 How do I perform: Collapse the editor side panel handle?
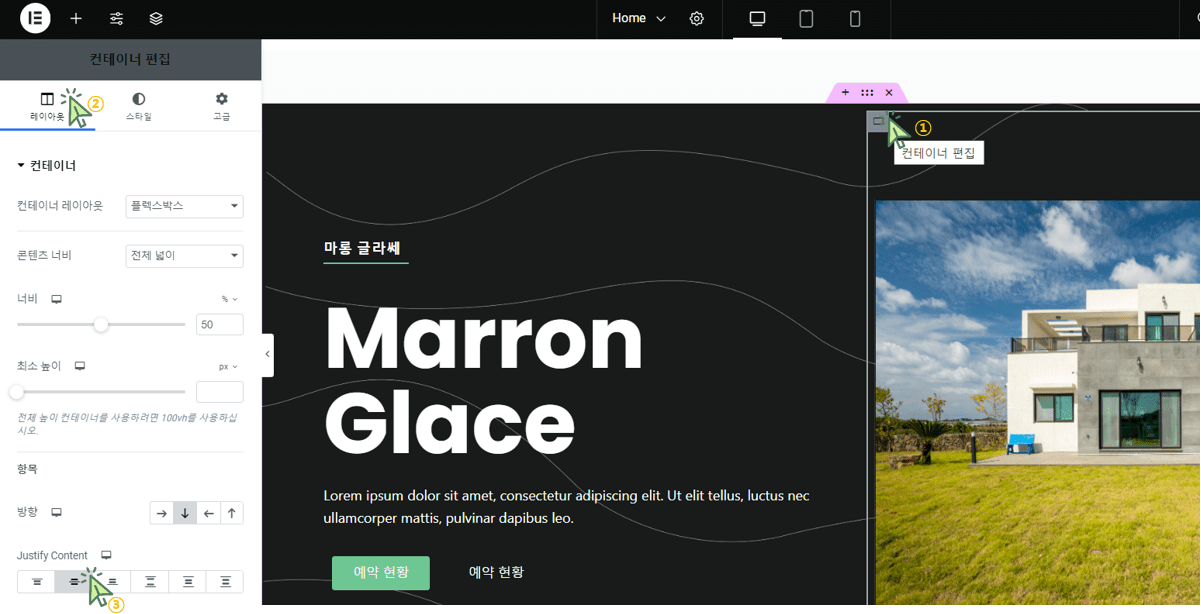pyautogui.click(x=268, y=355)
